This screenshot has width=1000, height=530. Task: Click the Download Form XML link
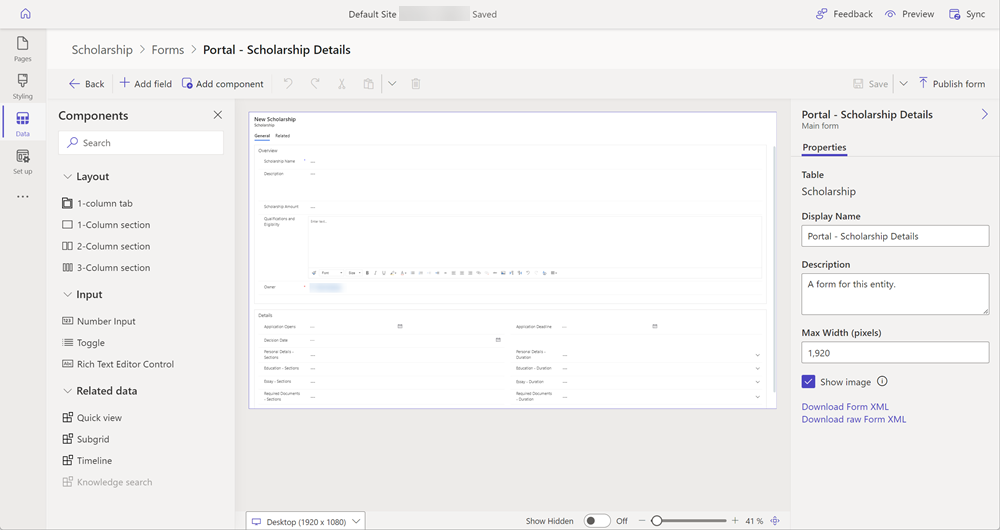(x=845, y=407)
